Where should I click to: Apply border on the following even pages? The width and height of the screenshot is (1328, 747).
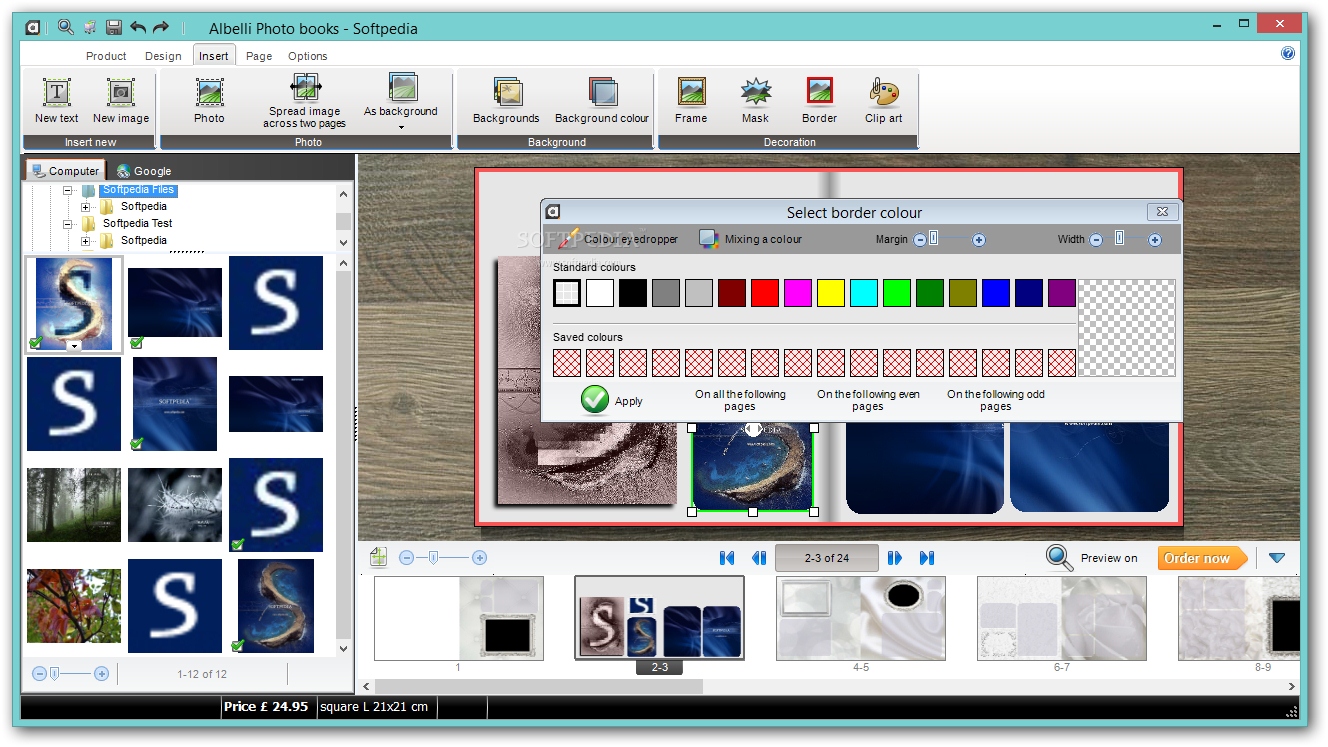[868, 400]
